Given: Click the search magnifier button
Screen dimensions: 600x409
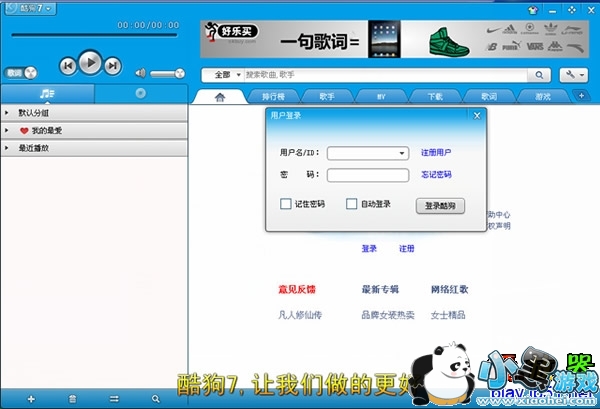Looking at the screenshot, I should (539, 75).
